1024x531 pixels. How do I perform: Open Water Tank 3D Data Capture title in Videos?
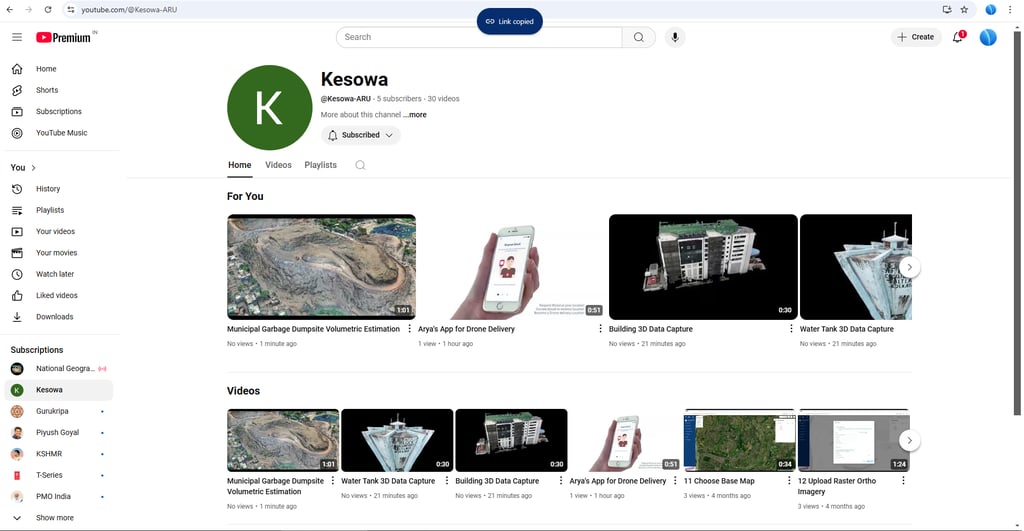388,481
